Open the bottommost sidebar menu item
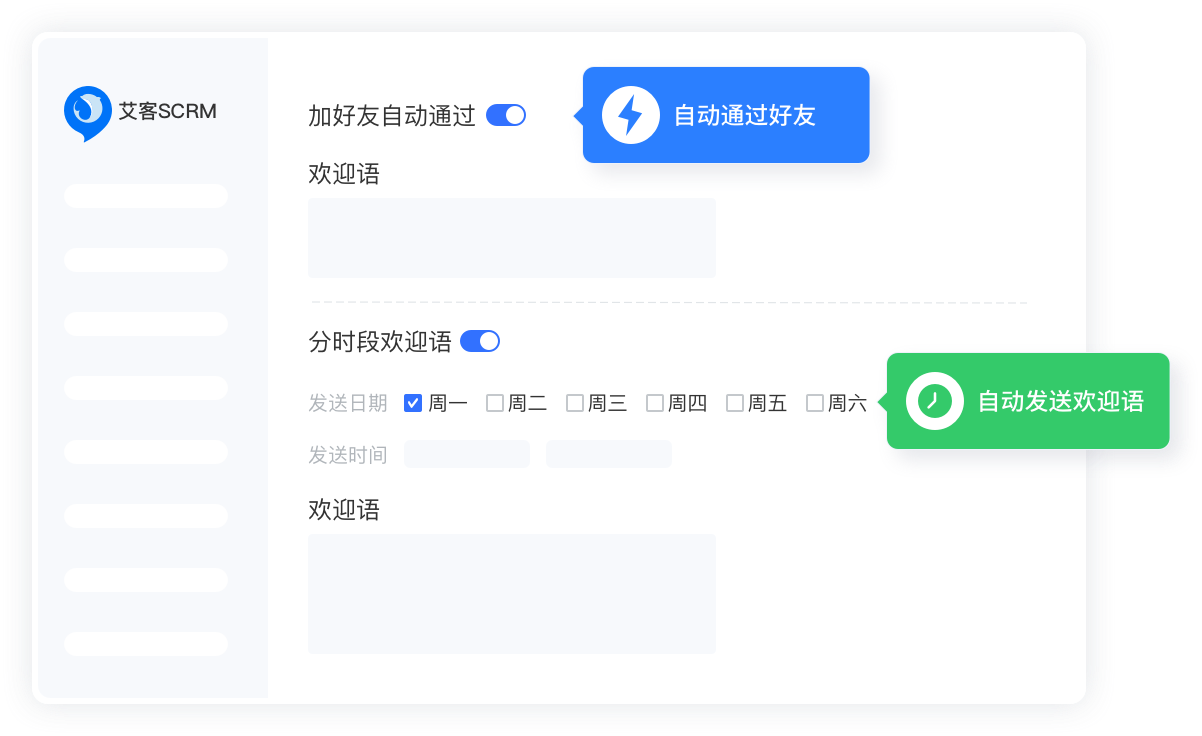The height and width of the screenshot is (736, 1202). (146, 644)
